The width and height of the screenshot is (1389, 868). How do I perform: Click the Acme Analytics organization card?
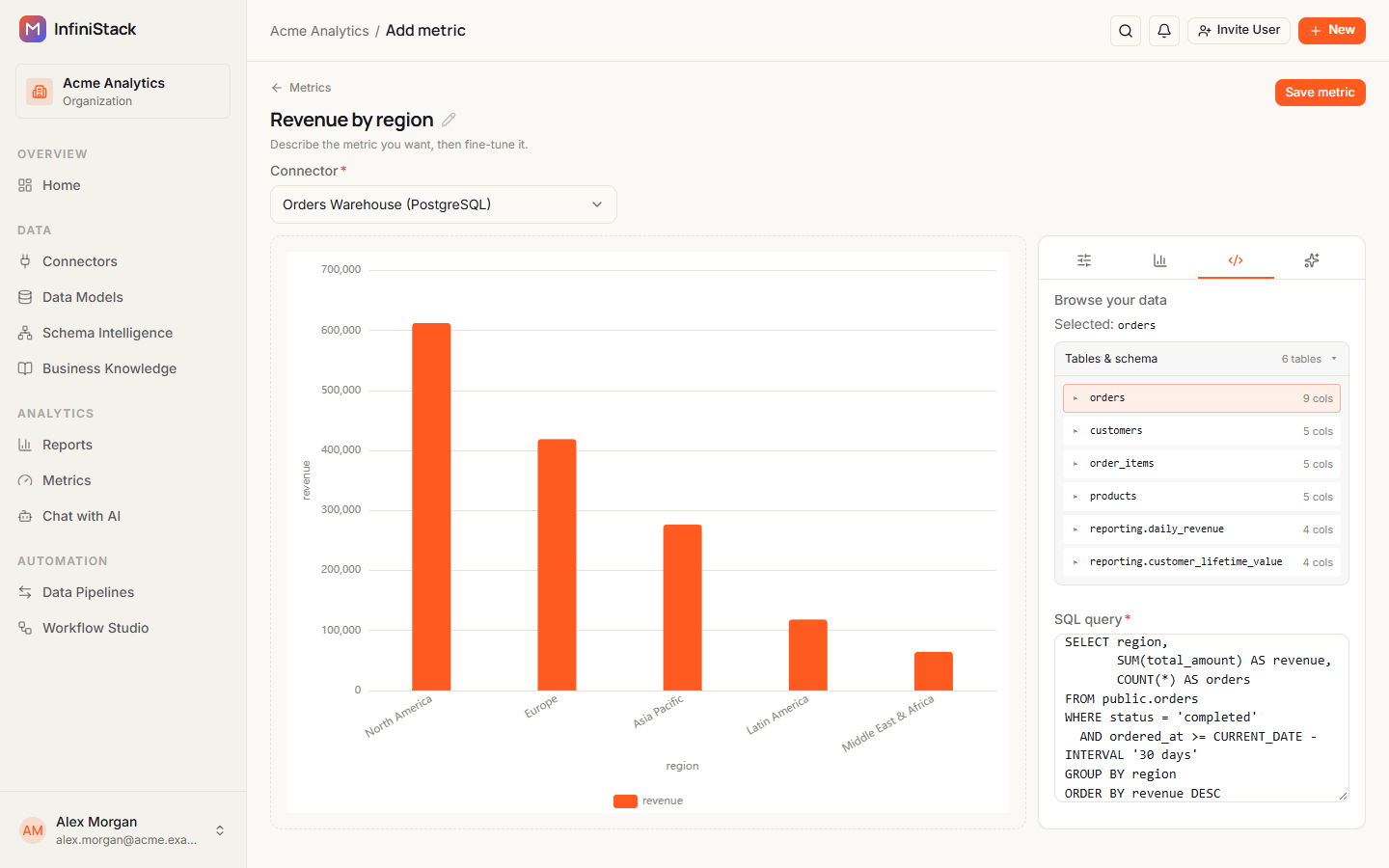click(123, 92)
